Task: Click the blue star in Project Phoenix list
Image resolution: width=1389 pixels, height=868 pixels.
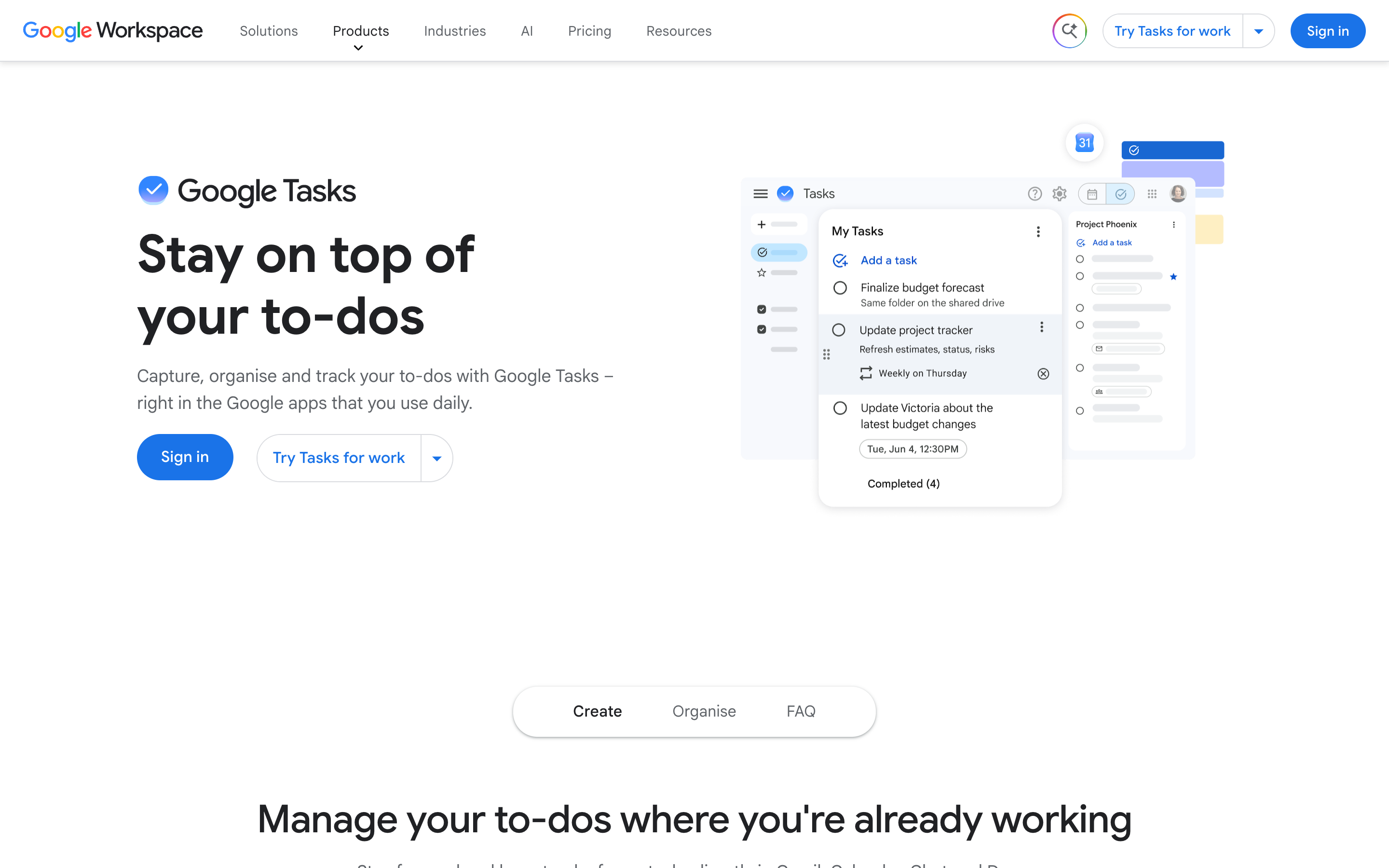Action: pyautogui.click(x=1173, y=277)
